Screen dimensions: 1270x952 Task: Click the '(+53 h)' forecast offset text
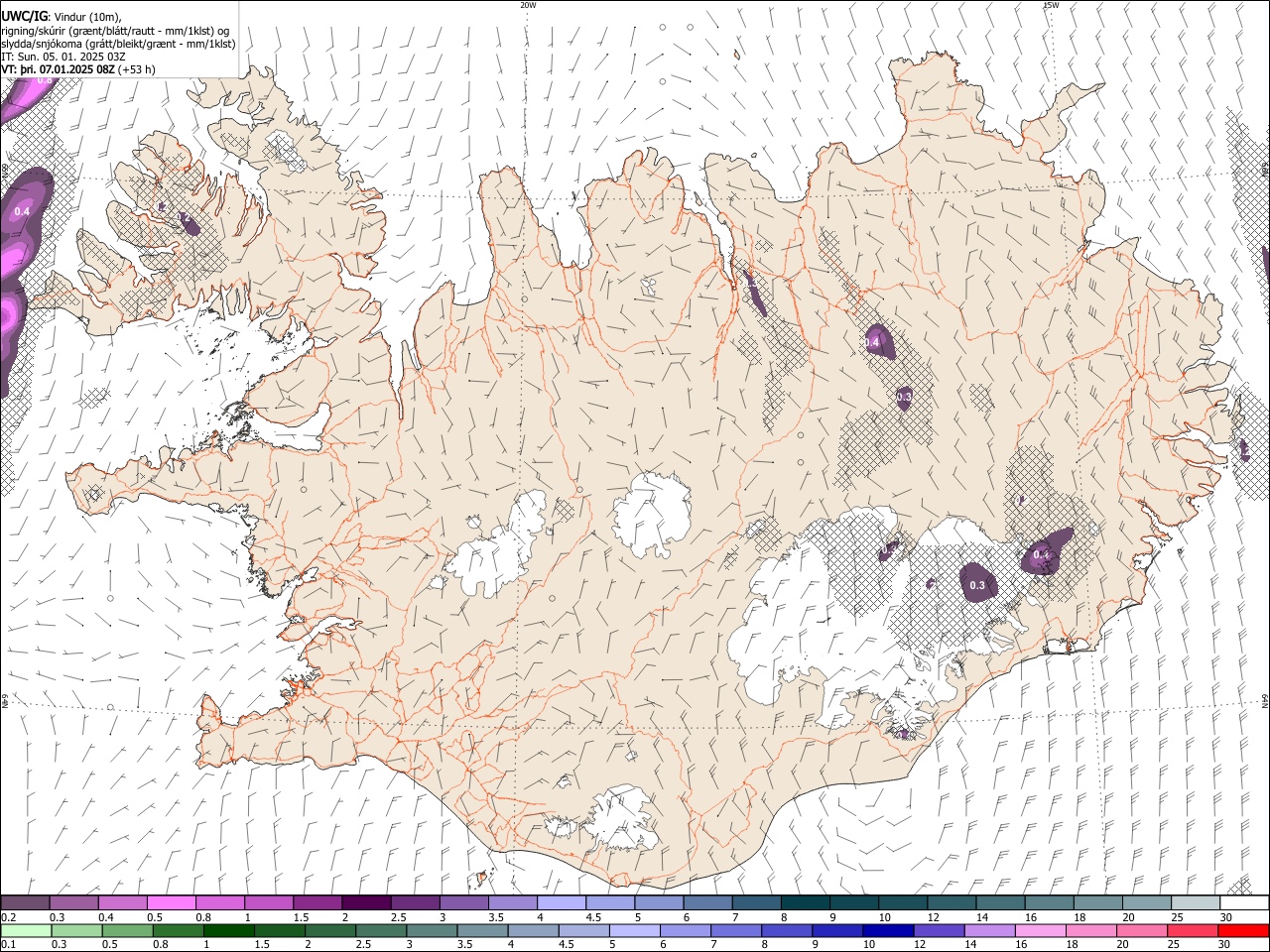pyautogui.click(x=137, y=70)
